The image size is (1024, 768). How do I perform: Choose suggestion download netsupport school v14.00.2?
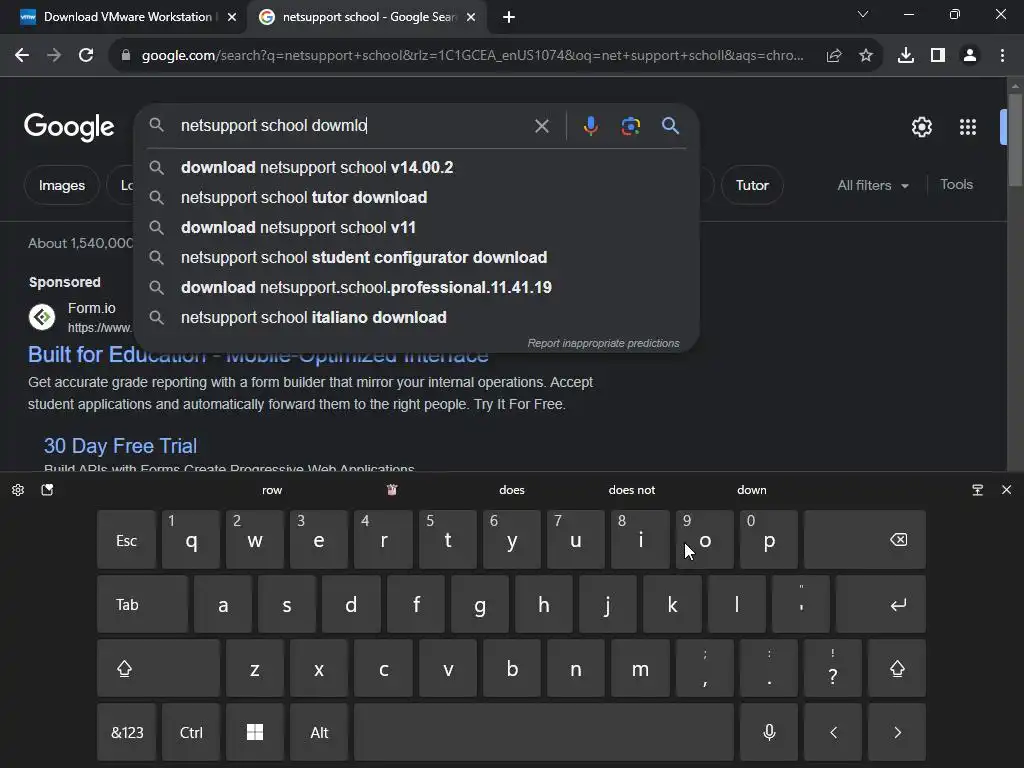coord(416,167)
